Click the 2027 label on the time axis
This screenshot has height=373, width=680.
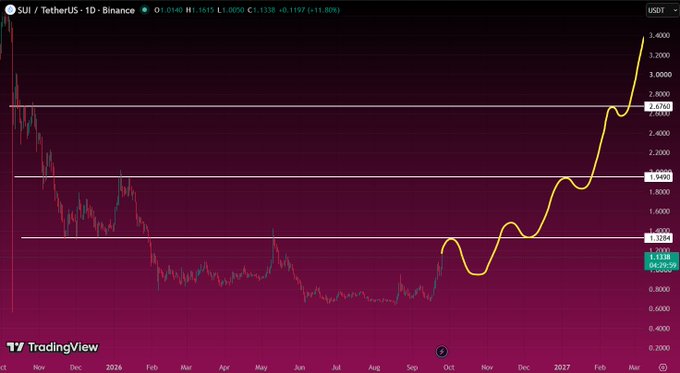pos(562,367)
